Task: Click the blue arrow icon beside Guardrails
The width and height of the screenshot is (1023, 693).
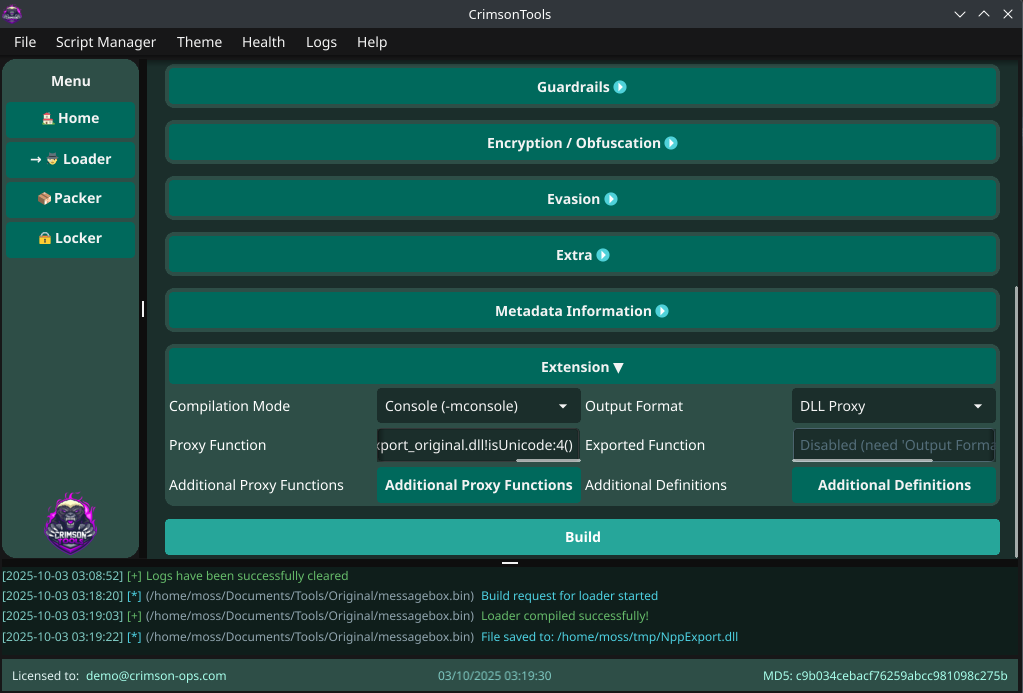Action: click(621, 87)
